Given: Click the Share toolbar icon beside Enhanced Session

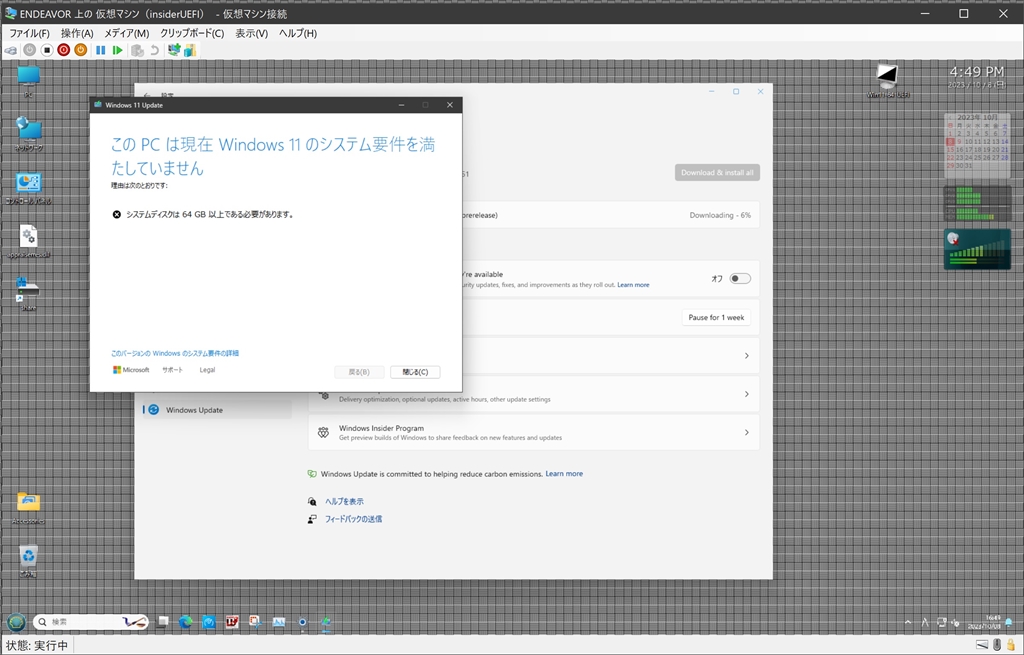Looking at the screenshot, I should (190, 50).
